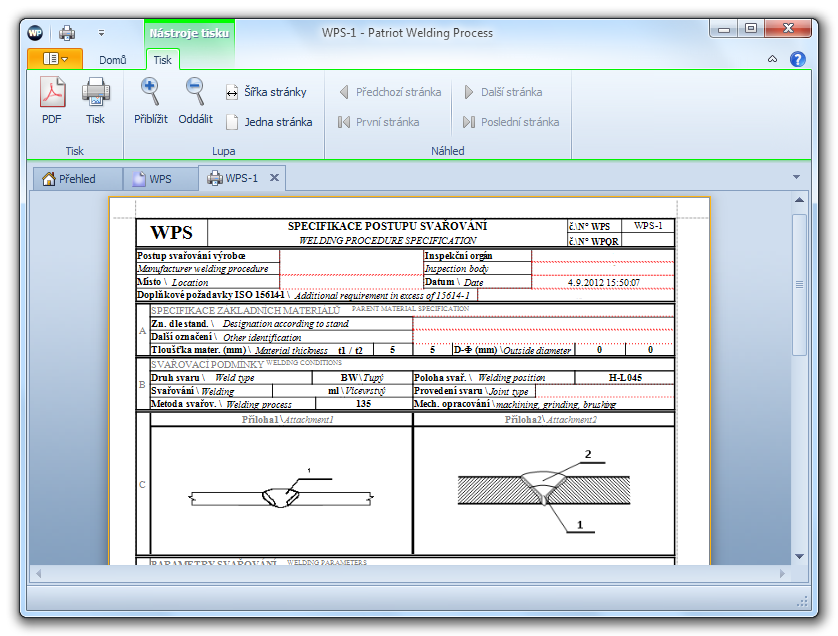The image size is (838, 636).
Task: Click the date 4.9.2012 15:50:07 in preview
Action: pyautogui.click(x=603, y=282)
